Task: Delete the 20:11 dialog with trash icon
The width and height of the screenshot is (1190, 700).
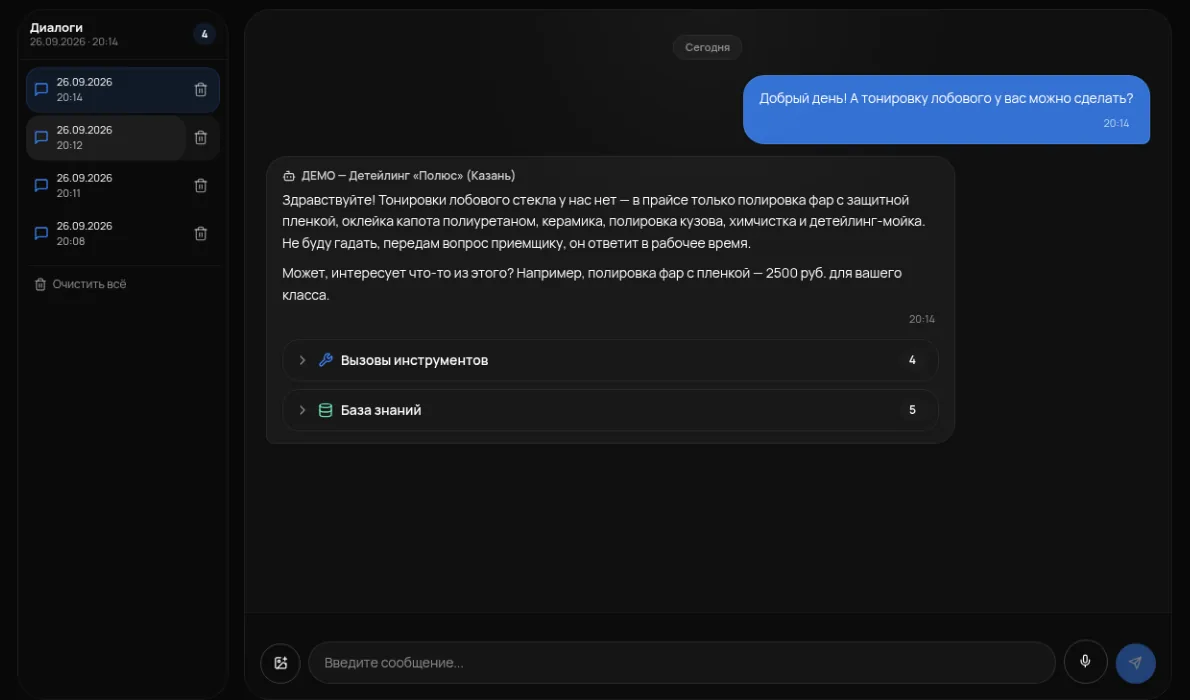Action: [200, 185]
